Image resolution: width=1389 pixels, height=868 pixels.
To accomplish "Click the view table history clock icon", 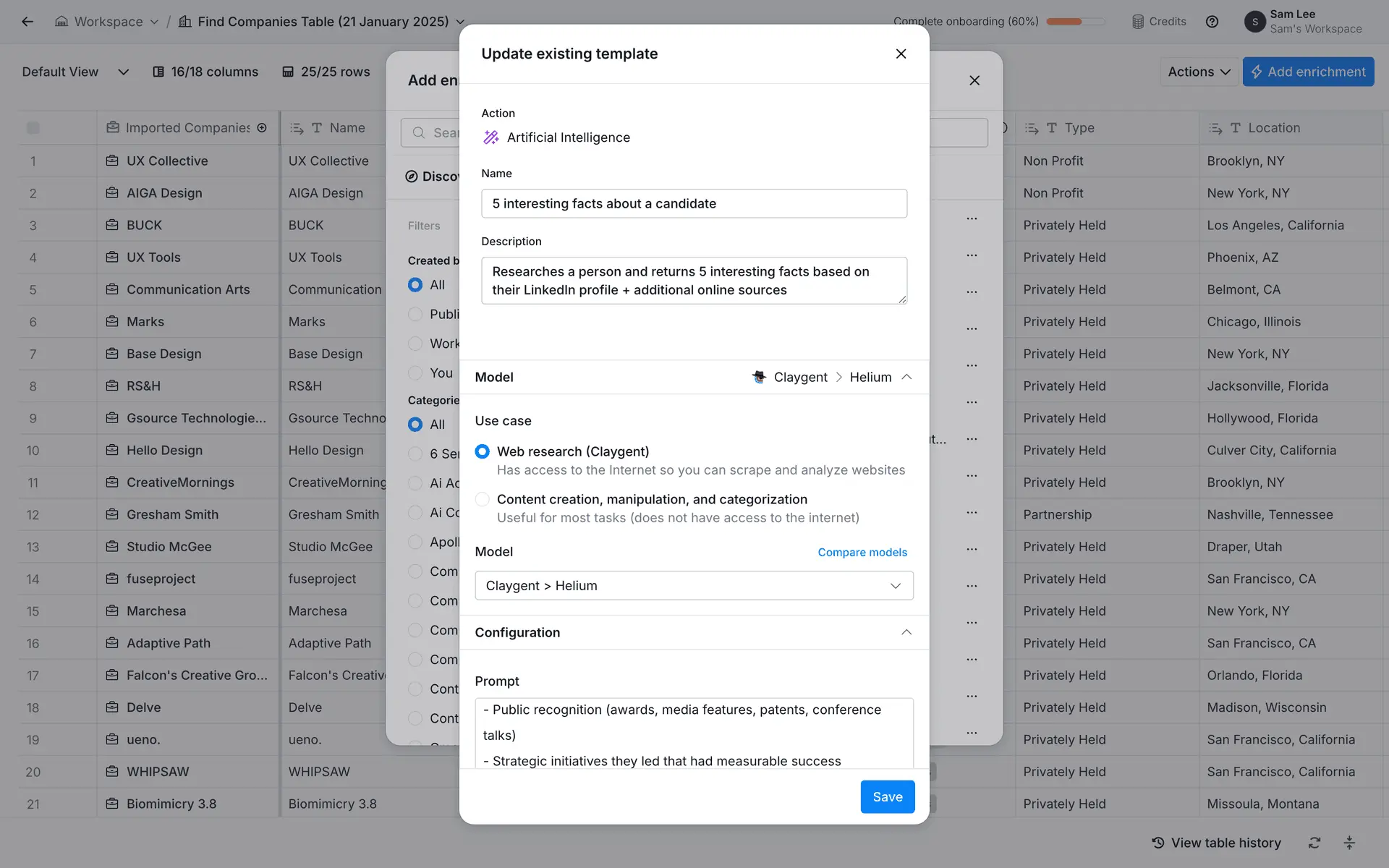I will click(x=1158, y=843).
